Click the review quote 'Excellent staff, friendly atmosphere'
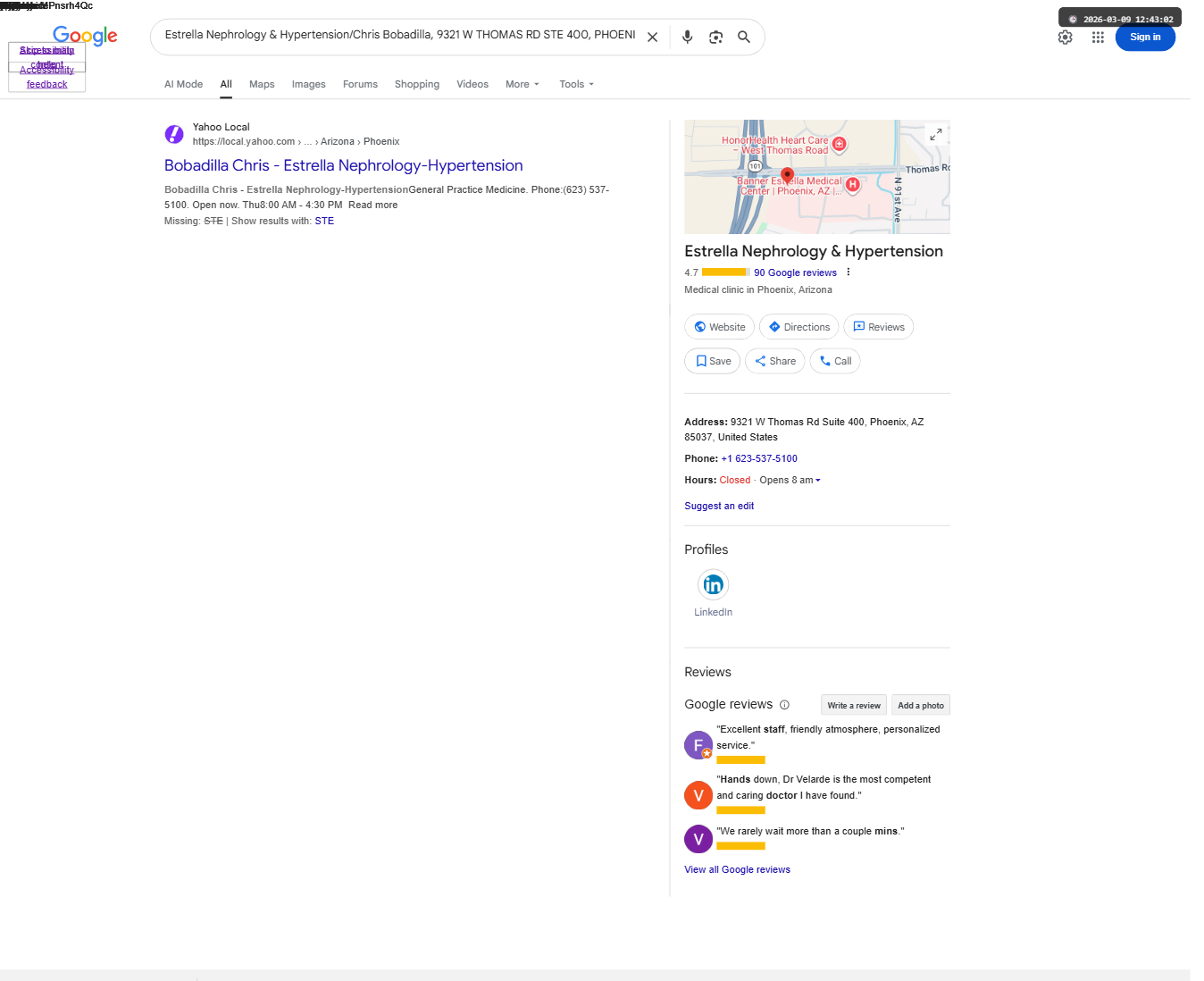Viewport: 1204px width, 981px height. click(x=828, y=737)
